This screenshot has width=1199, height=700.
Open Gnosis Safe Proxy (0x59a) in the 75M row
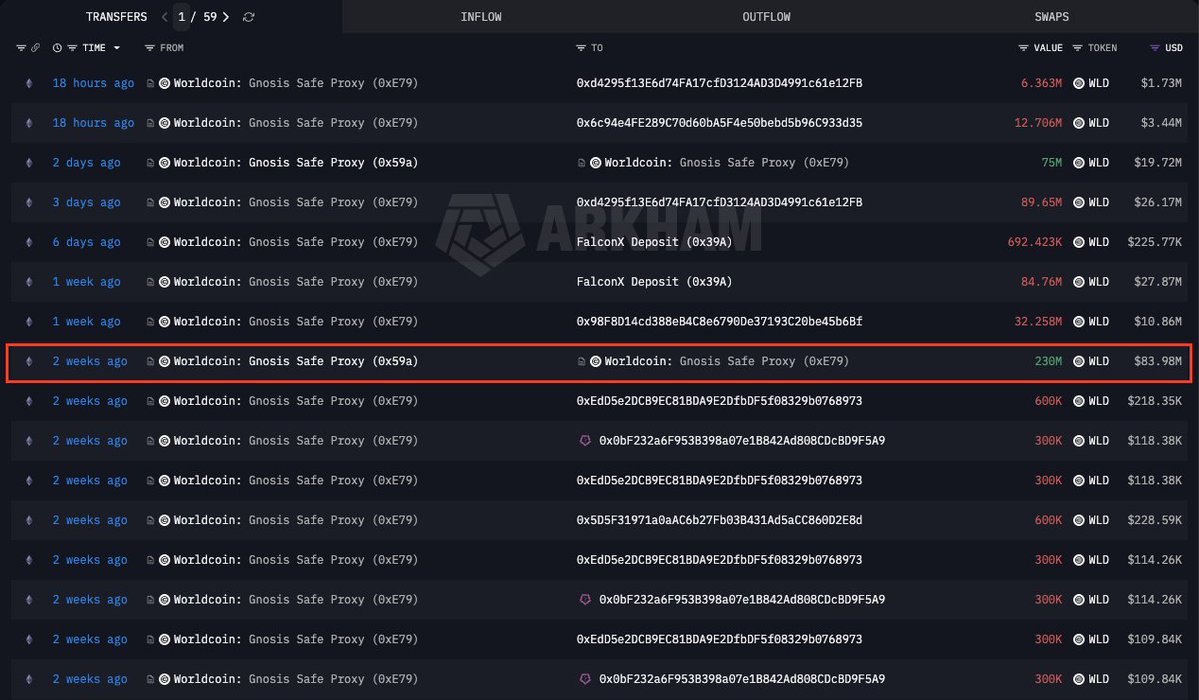point(333,162)
